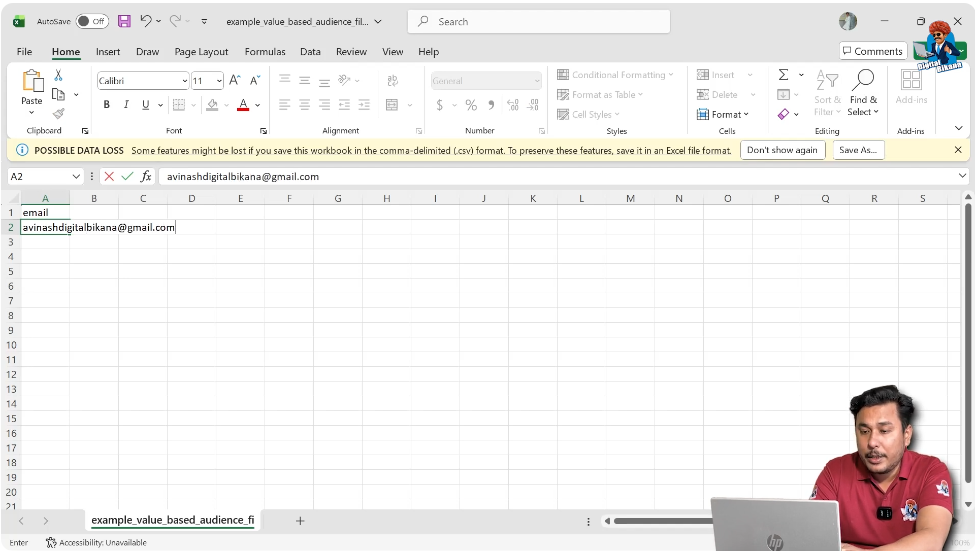
Task: Open Sort & Filter menu
Action: tap(827, 93)
